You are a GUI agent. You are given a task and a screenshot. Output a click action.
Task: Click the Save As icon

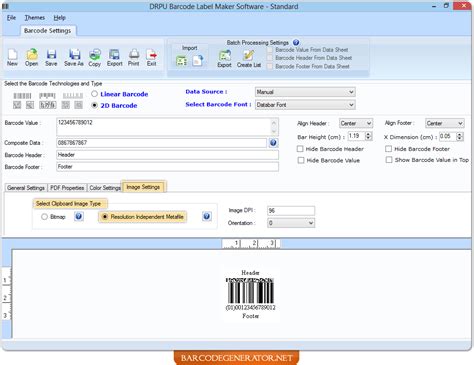(x=74, y=54)
